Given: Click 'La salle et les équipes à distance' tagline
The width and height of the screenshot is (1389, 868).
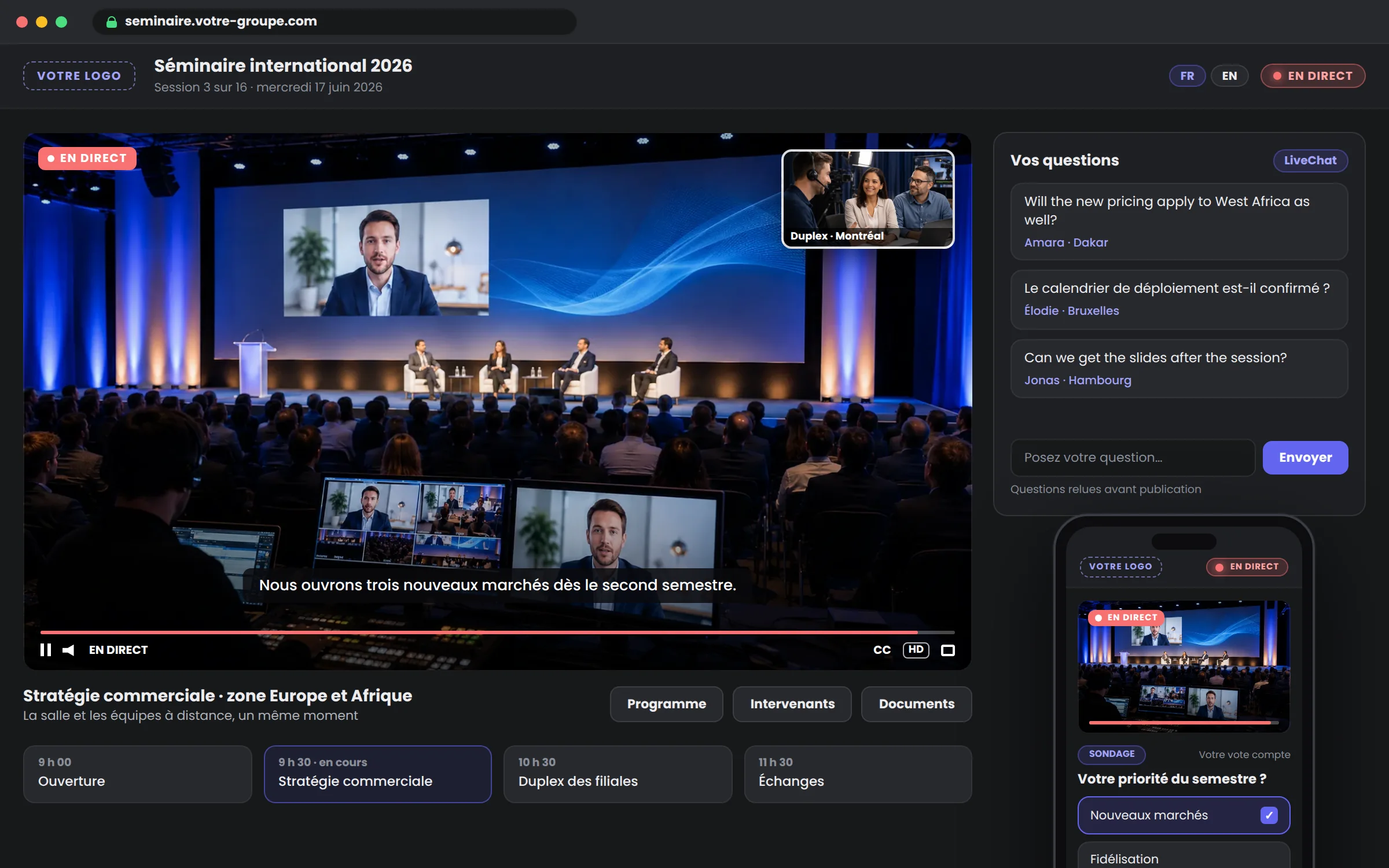Looking at the screenshot, I should (190, 716).
